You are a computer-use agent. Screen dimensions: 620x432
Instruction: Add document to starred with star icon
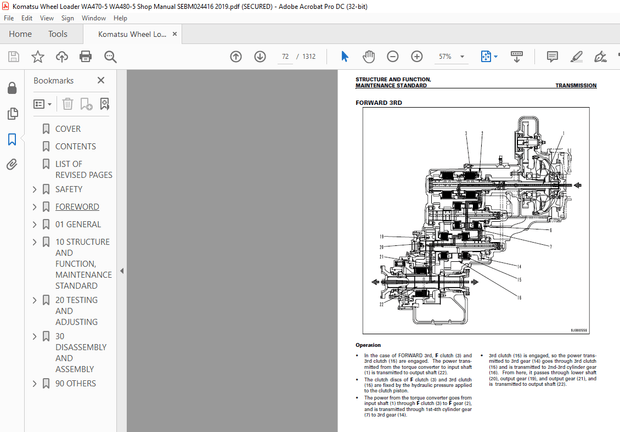point(38,57)
